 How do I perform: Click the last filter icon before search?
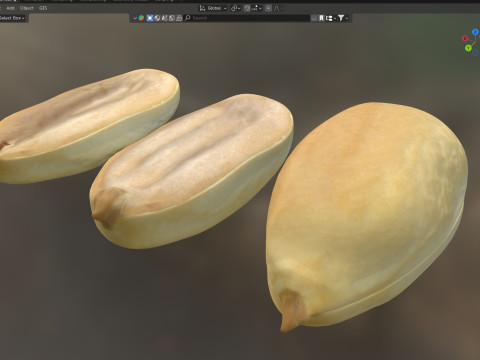click(x=179, y=18)
